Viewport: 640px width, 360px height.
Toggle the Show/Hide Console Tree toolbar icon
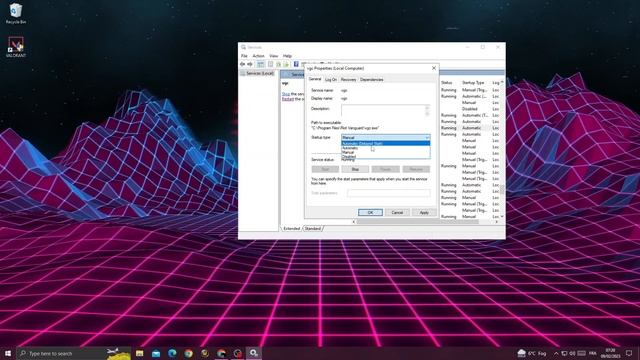[260, 64]
